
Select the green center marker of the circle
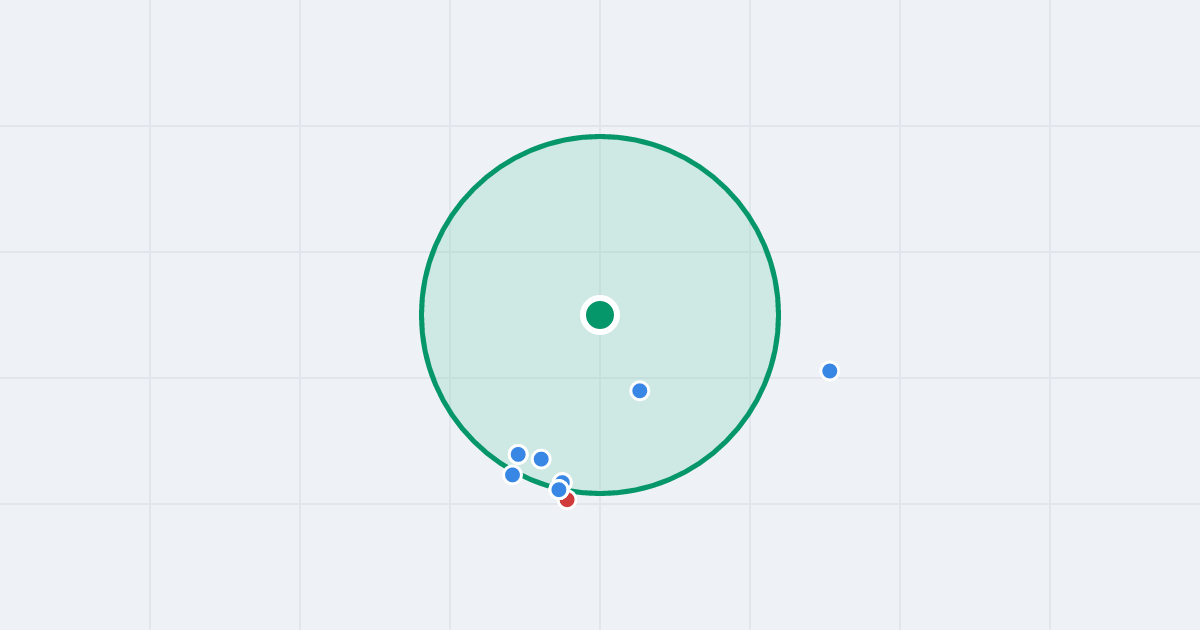tap(600, 315)
